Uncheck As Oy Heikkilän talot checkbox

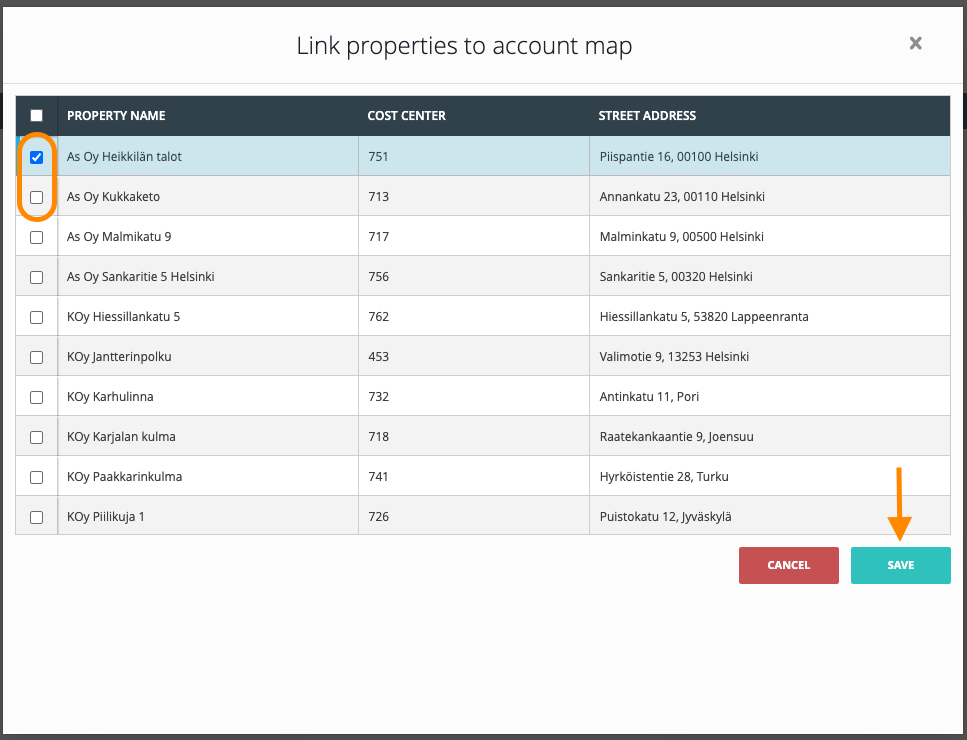tap(37, 157)
